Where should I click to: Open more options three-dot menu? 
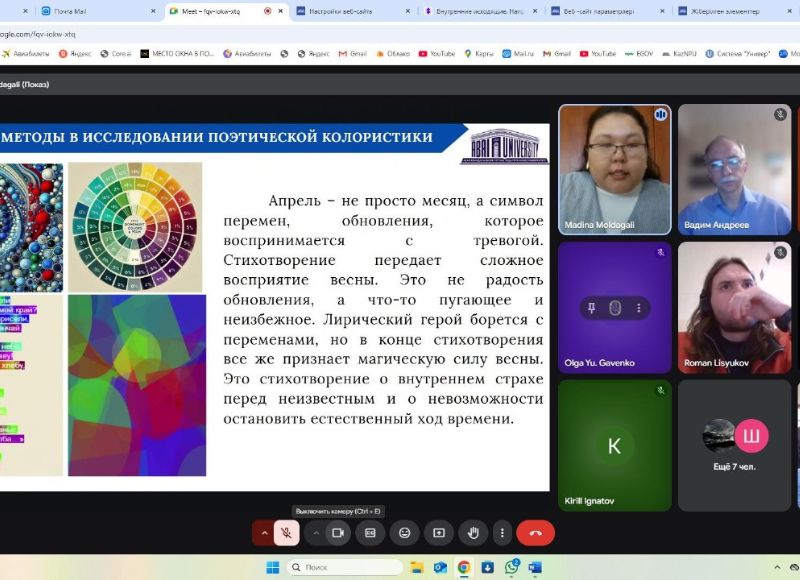tap(502, 533)
